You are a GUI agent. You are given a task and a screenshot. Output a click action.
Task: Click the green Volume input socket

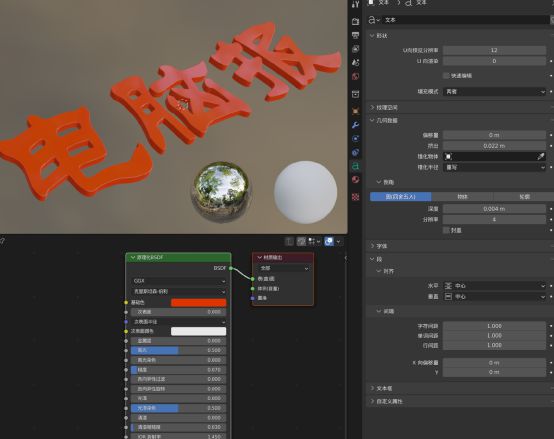click(x=253, y=289)
